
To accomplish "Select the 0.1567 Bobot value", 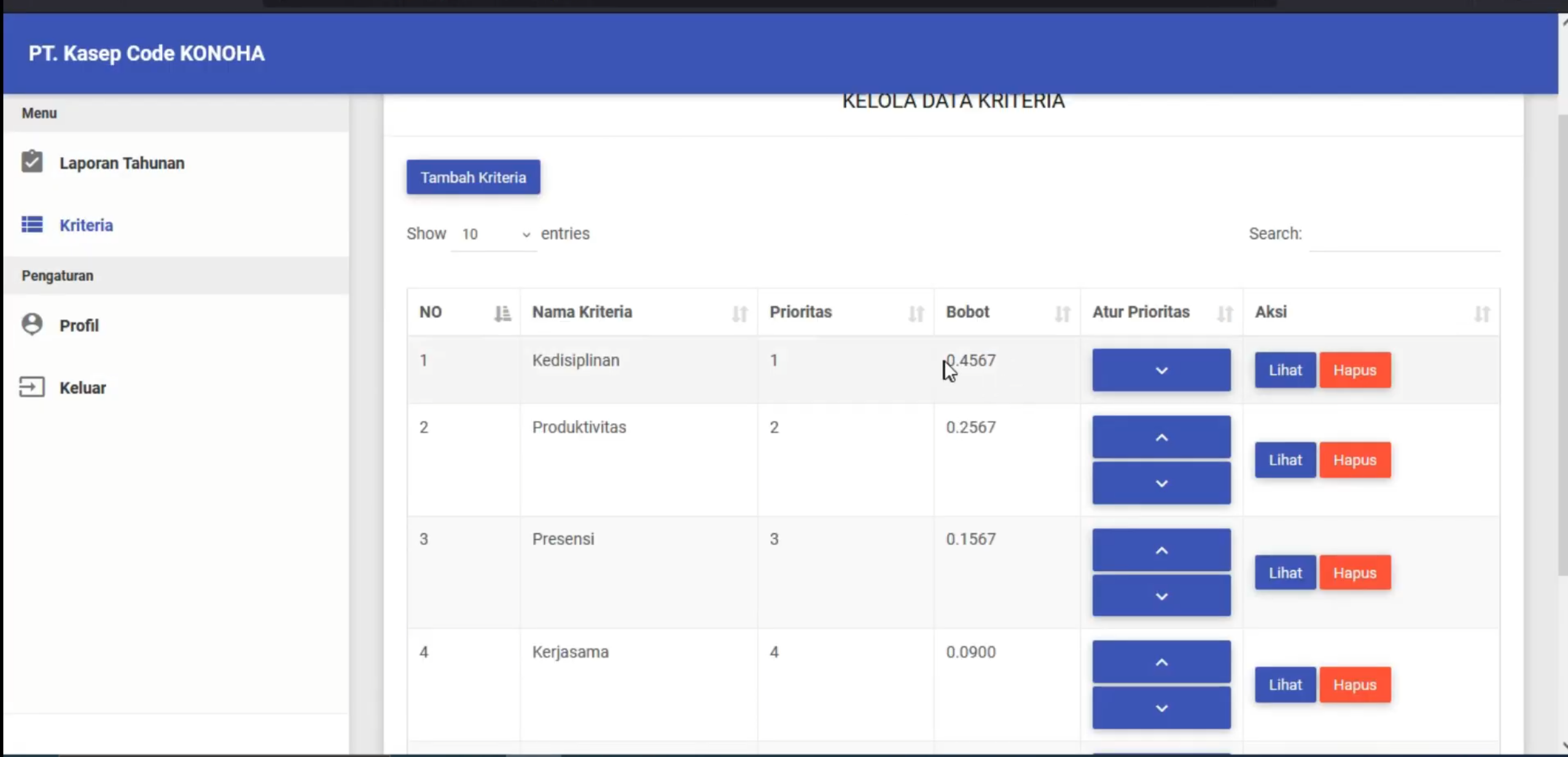I will pyautogui.click(x=970, y=539).
